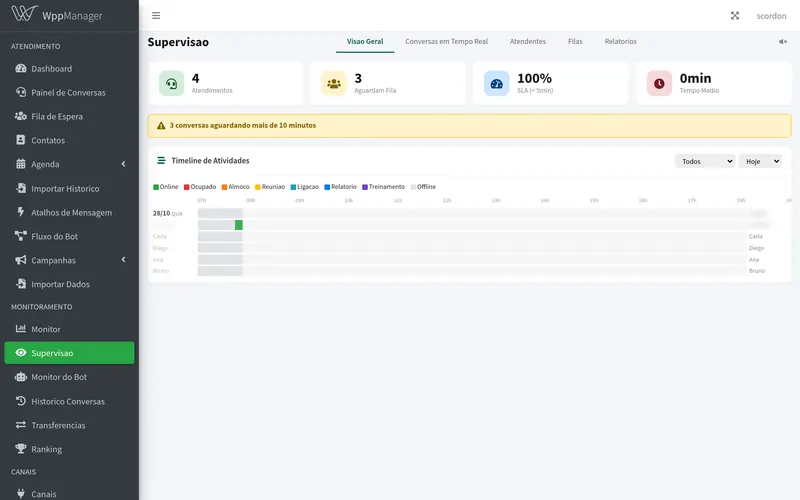Click the 28/10 qua date label

click(x=167, y=213)
